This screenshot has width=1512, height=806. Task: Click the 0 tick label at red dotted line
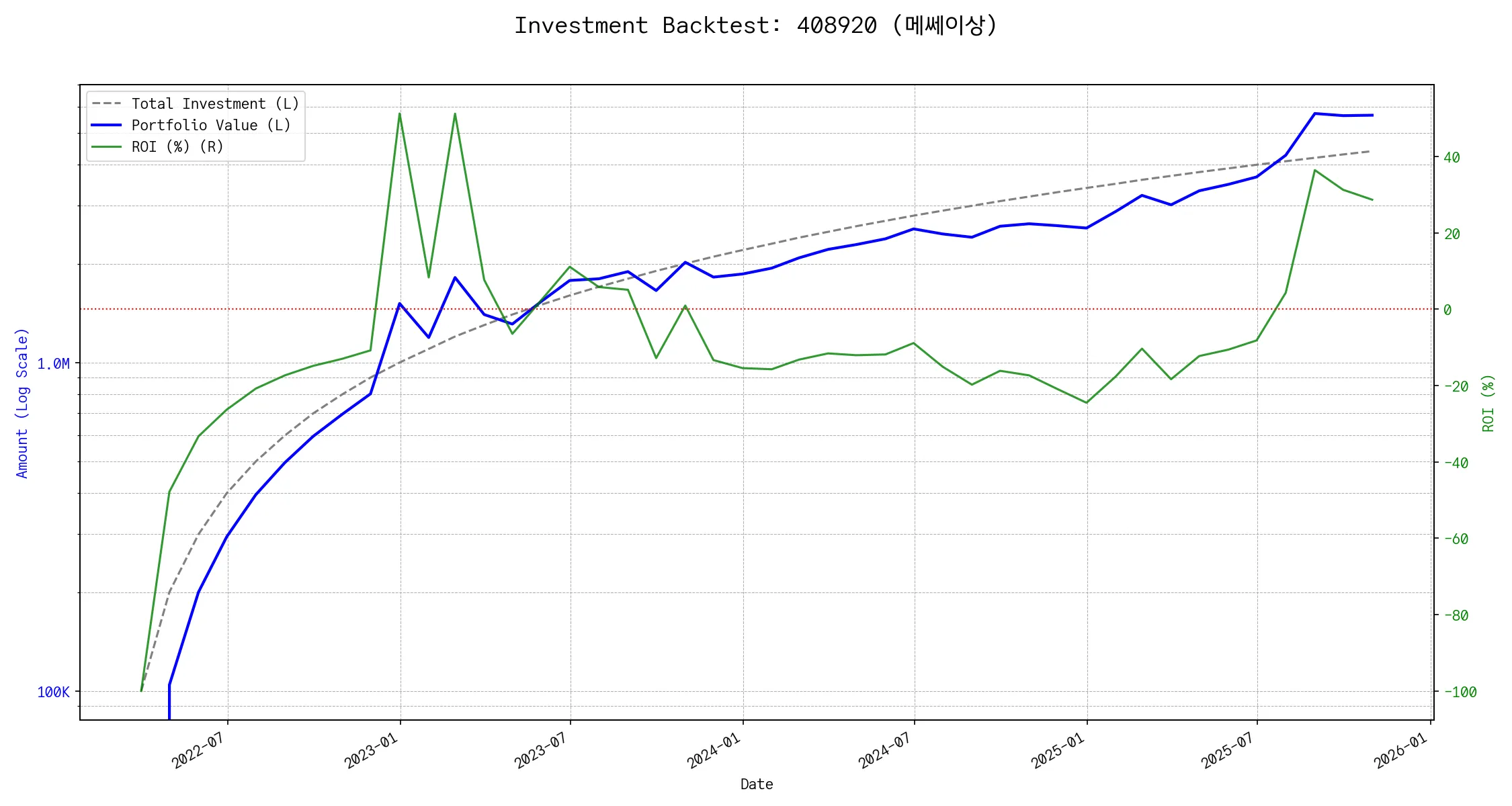1447,310
